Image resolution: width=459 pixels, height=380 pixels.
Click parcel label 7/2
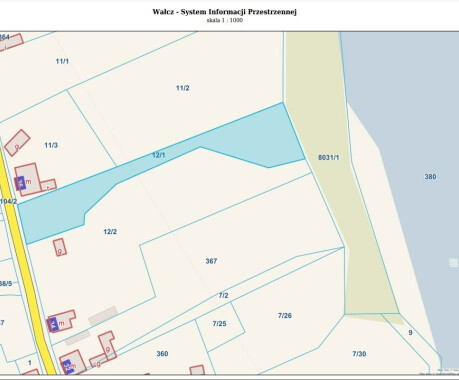(x=224, y=295)
